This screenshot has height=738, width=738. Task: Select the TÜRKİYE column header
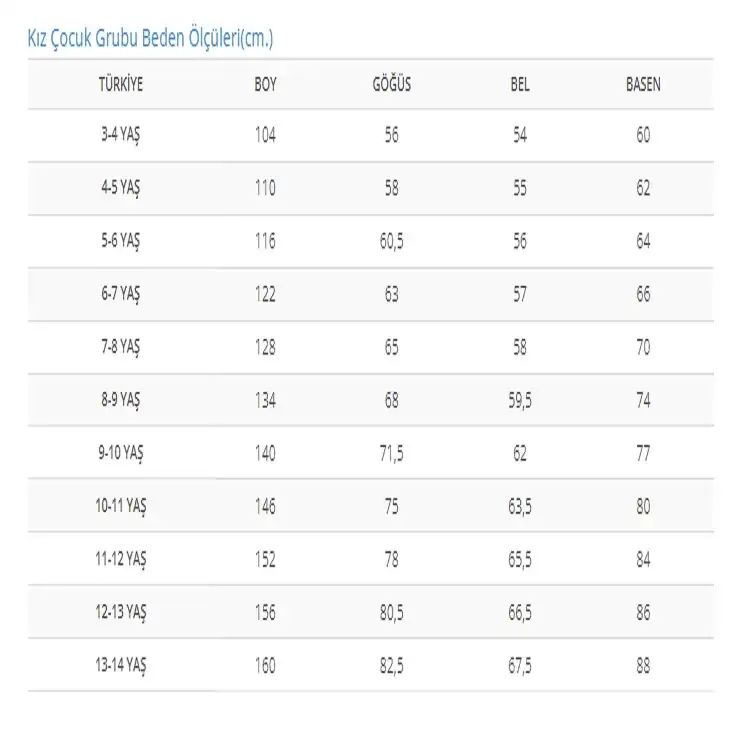(x=120, y=85)
